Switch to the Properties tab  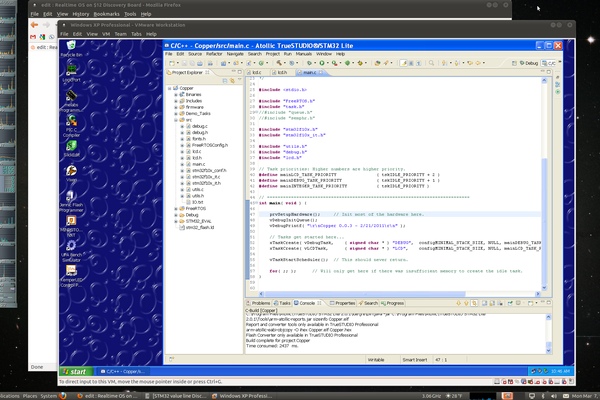342,303
